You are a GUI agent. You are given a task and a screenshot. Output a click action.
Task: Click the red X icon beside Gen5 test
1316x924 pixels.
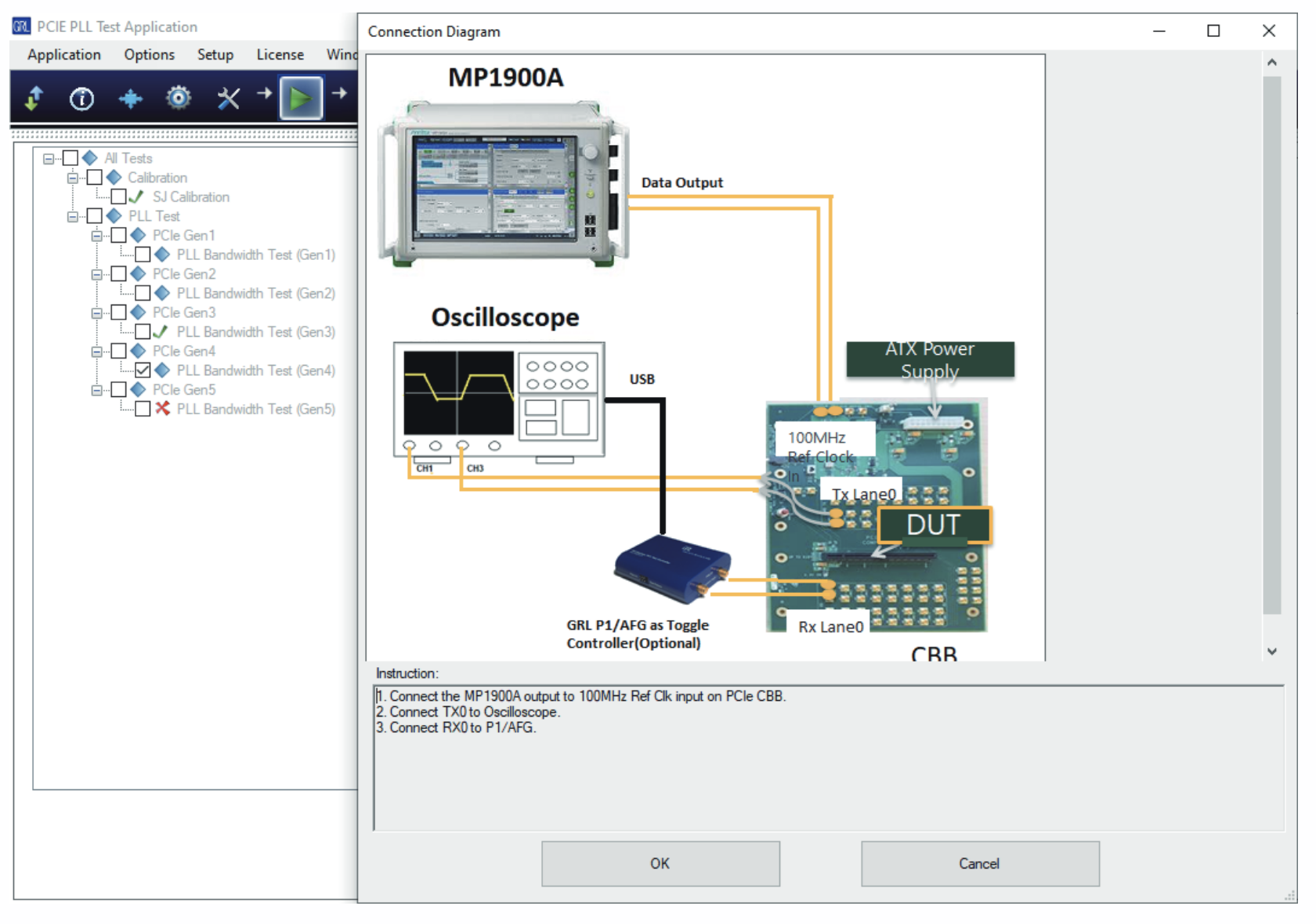point(162,409)
